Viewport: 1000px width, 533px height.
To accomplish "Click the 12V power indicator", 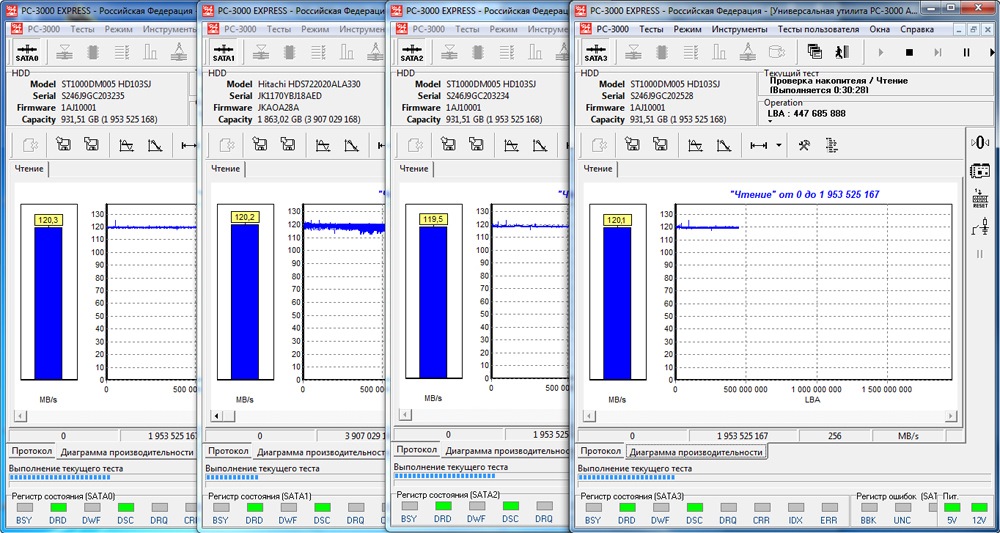I will 979,507.
